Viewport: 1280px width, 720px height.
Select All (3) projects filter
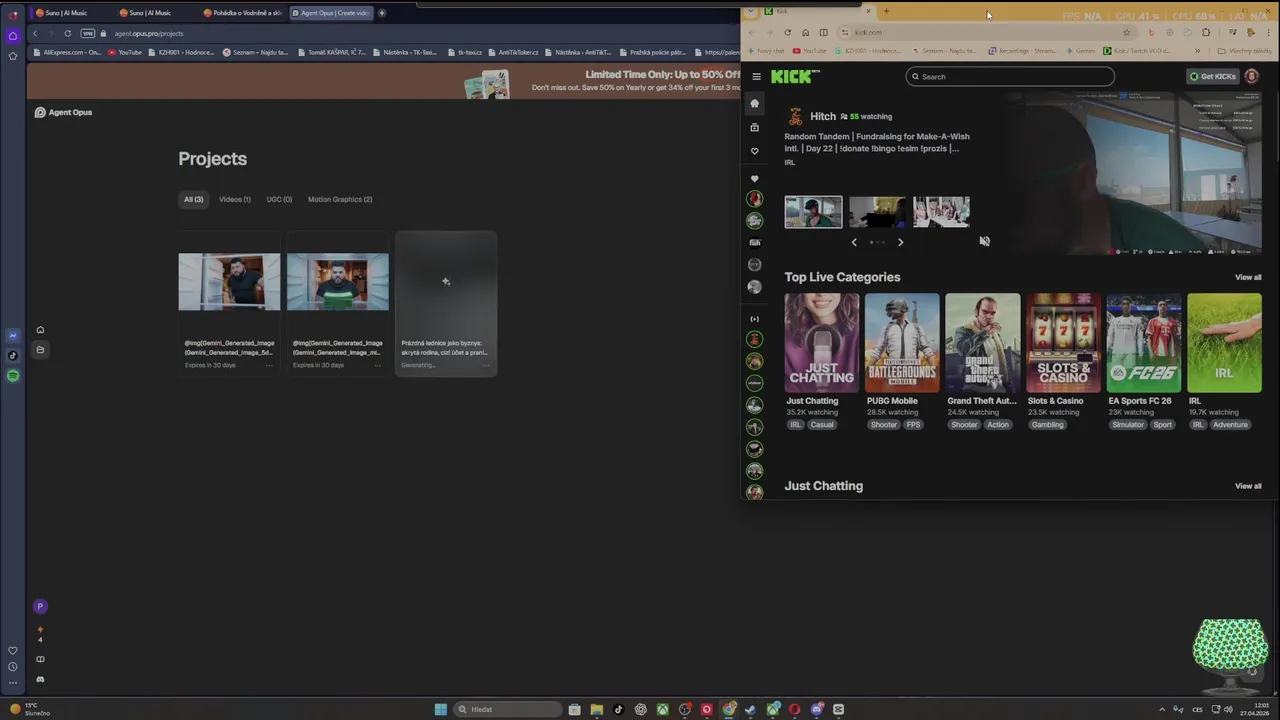(193, 199)
